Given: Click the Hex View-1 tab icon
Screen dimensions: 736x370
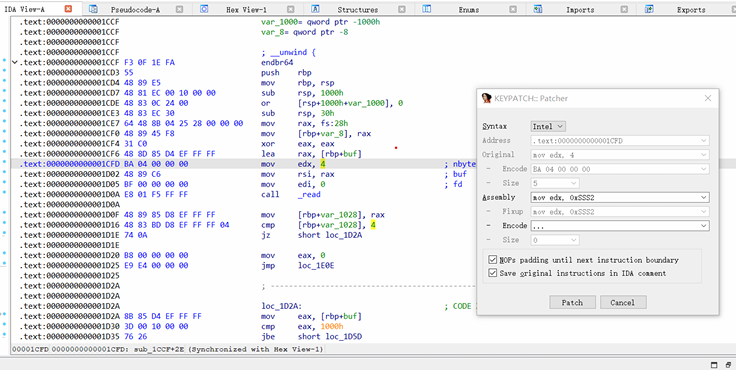Looking at the screenshot, I should coord(204,9).
